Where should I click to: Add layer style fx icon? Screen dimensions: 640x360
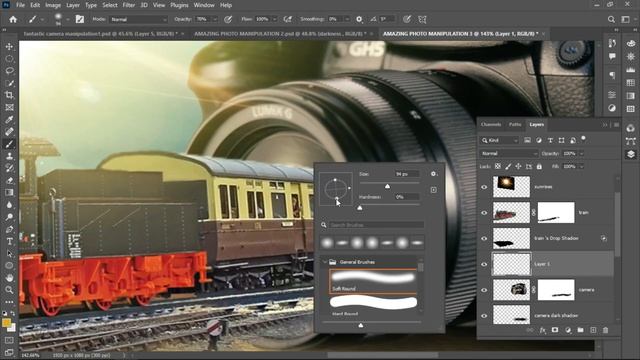tap(542, 330)
